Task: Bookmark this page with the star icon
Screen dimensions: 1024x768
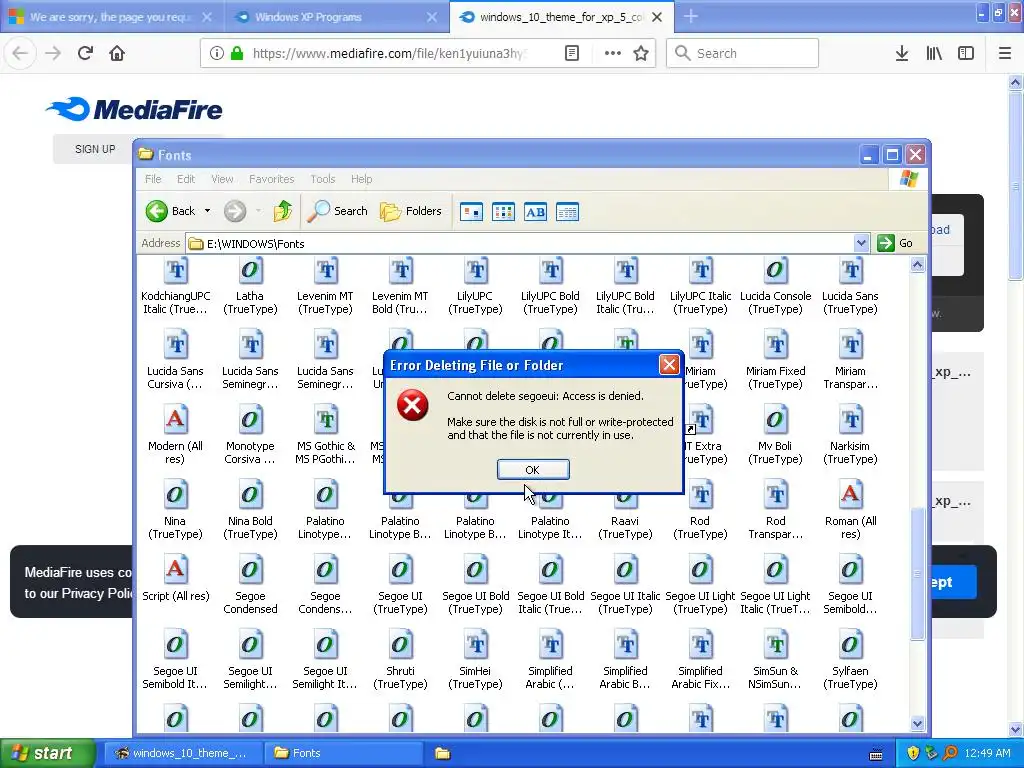Action: point(641,53)
